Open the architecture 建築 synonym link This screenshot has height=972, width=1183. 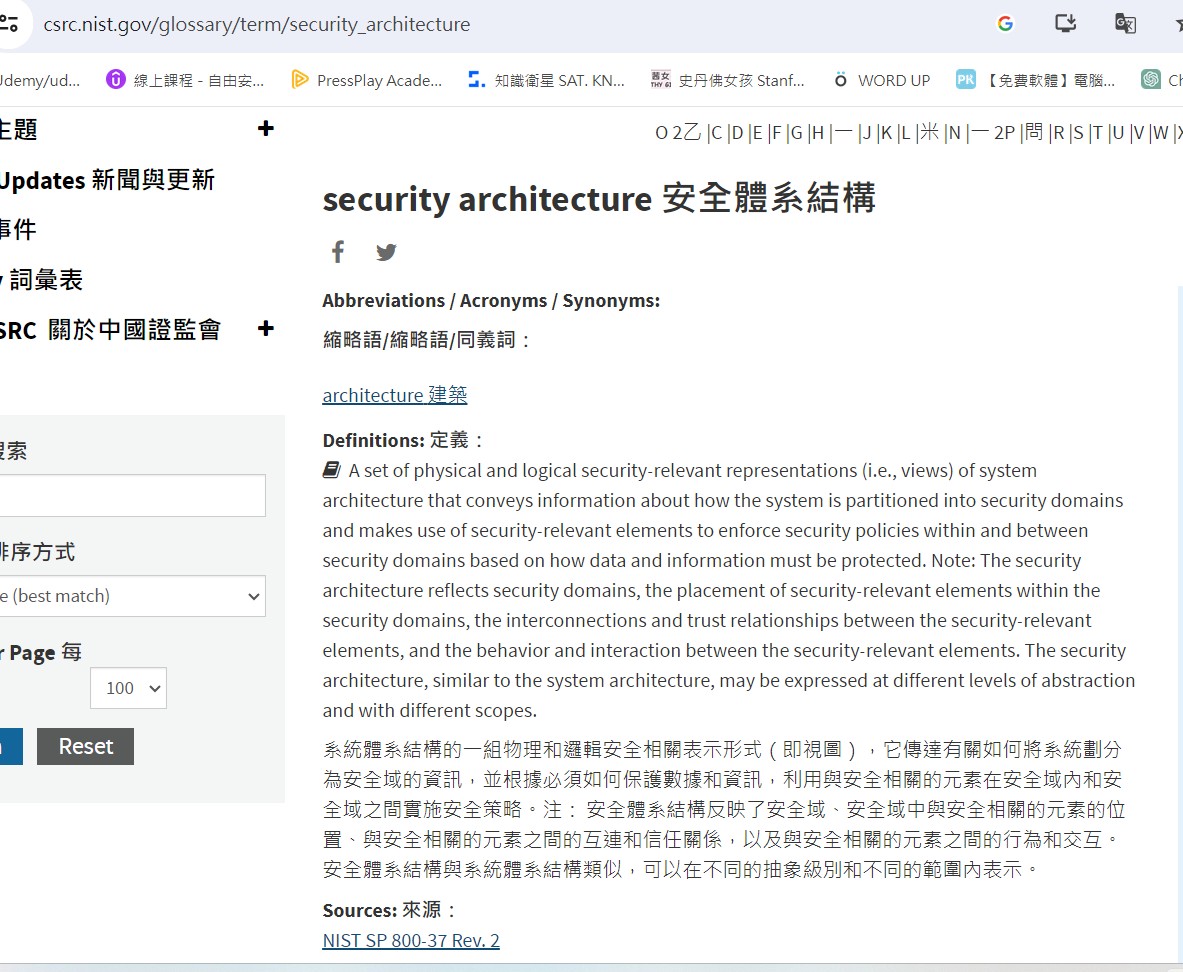pos(394,395)
